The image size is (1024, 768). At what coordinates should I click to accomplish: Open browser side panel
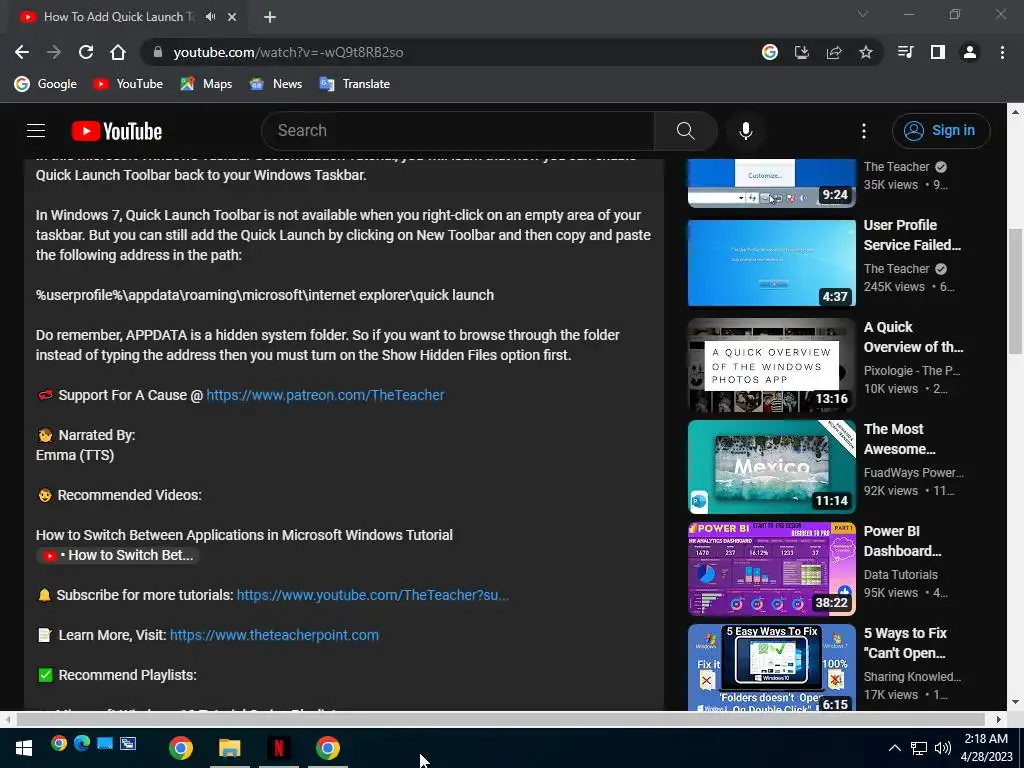pyautogui.click(x=938, y=52)
